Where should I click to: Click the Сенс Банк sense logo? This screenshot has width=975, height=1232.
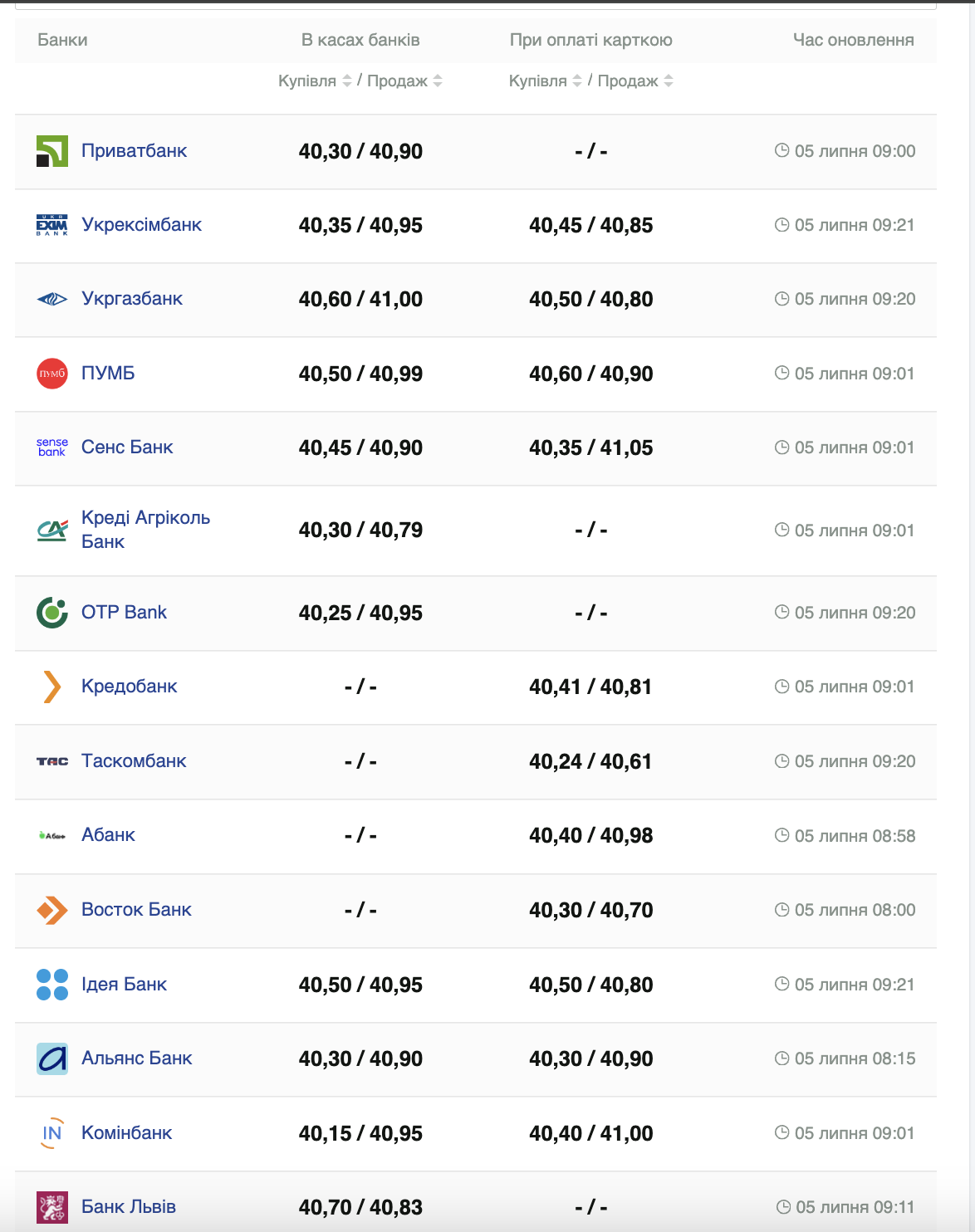click(52, 447)
